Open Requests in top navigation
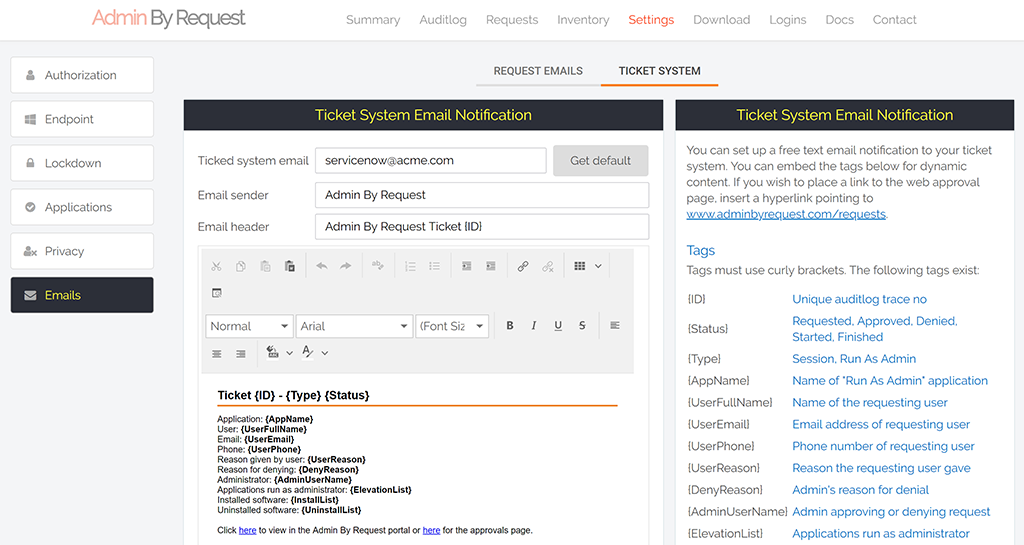Viewport: 1024px width, 545px height. tap(512, 20)
